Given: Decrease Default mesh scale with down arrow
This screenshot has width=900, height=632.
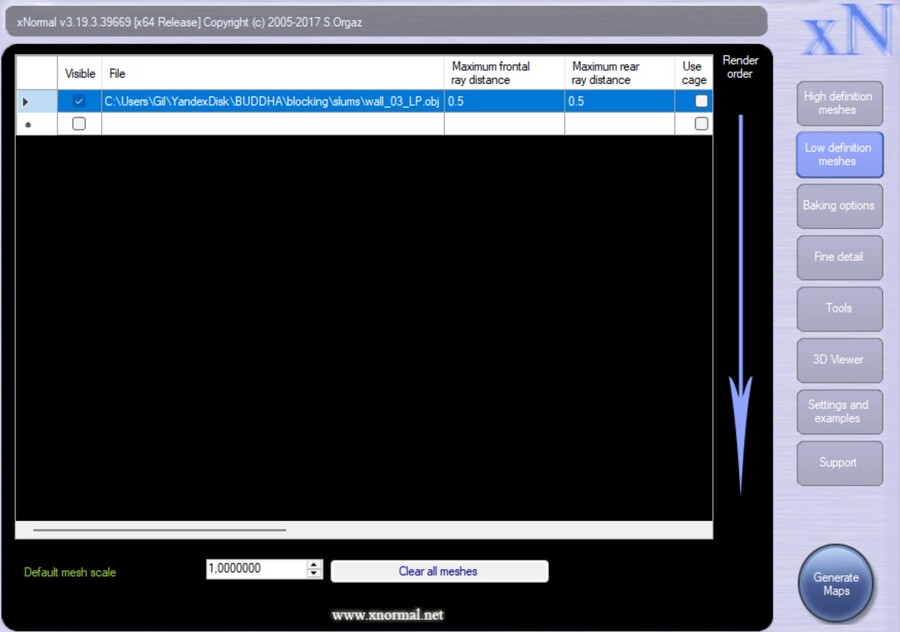Looking at the screenshot, I should [x=313, y=573].
